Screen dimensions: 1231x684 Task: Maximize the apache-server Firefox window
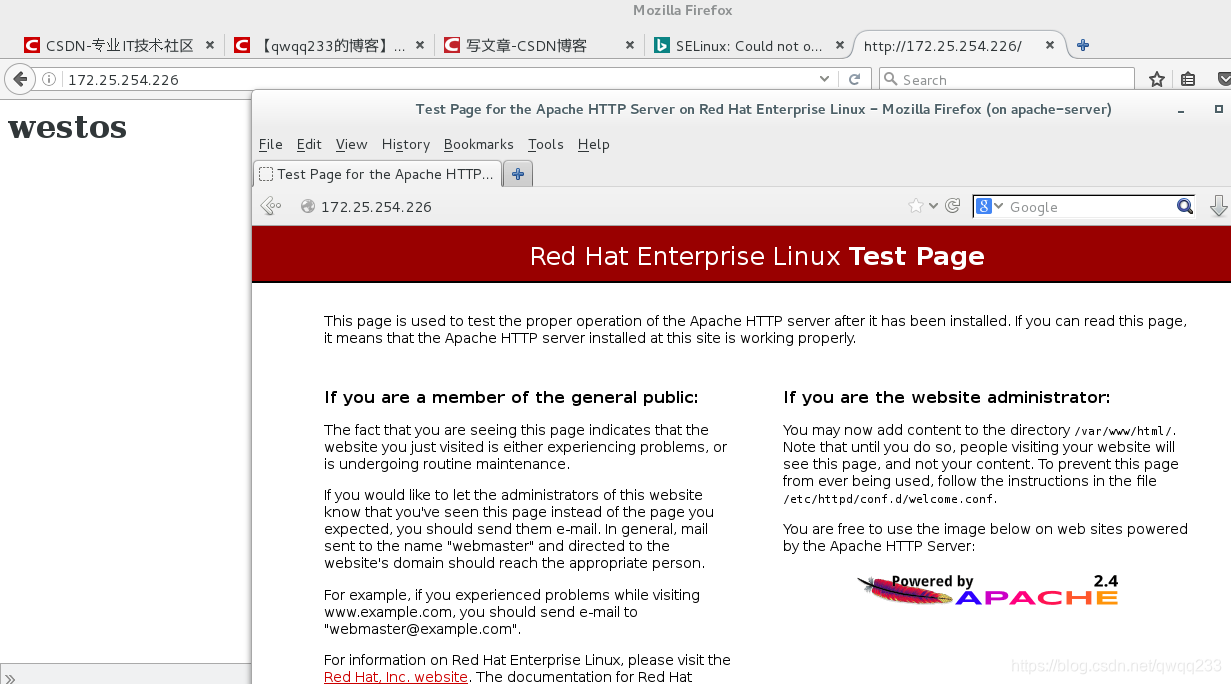(1219, 109)
